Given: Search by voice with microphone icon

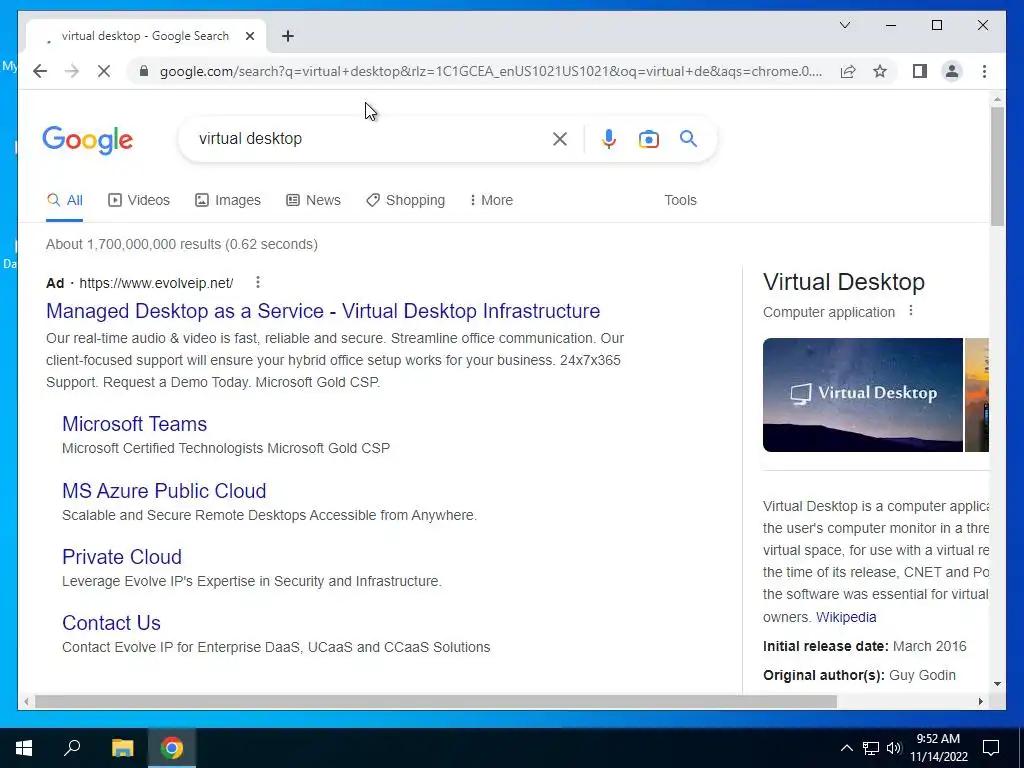Looking at the screenshot, I should [609, 138].
